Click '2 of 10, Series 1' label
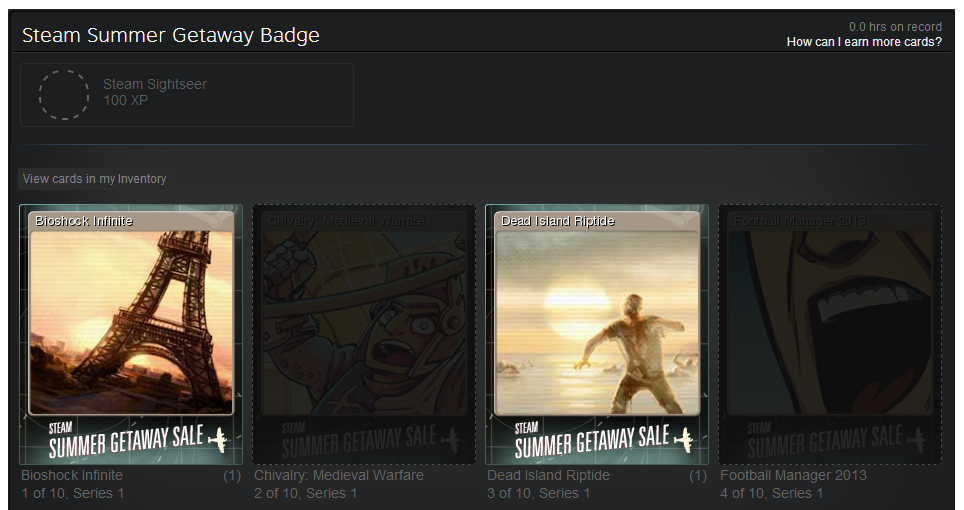 tap(306, 493)
